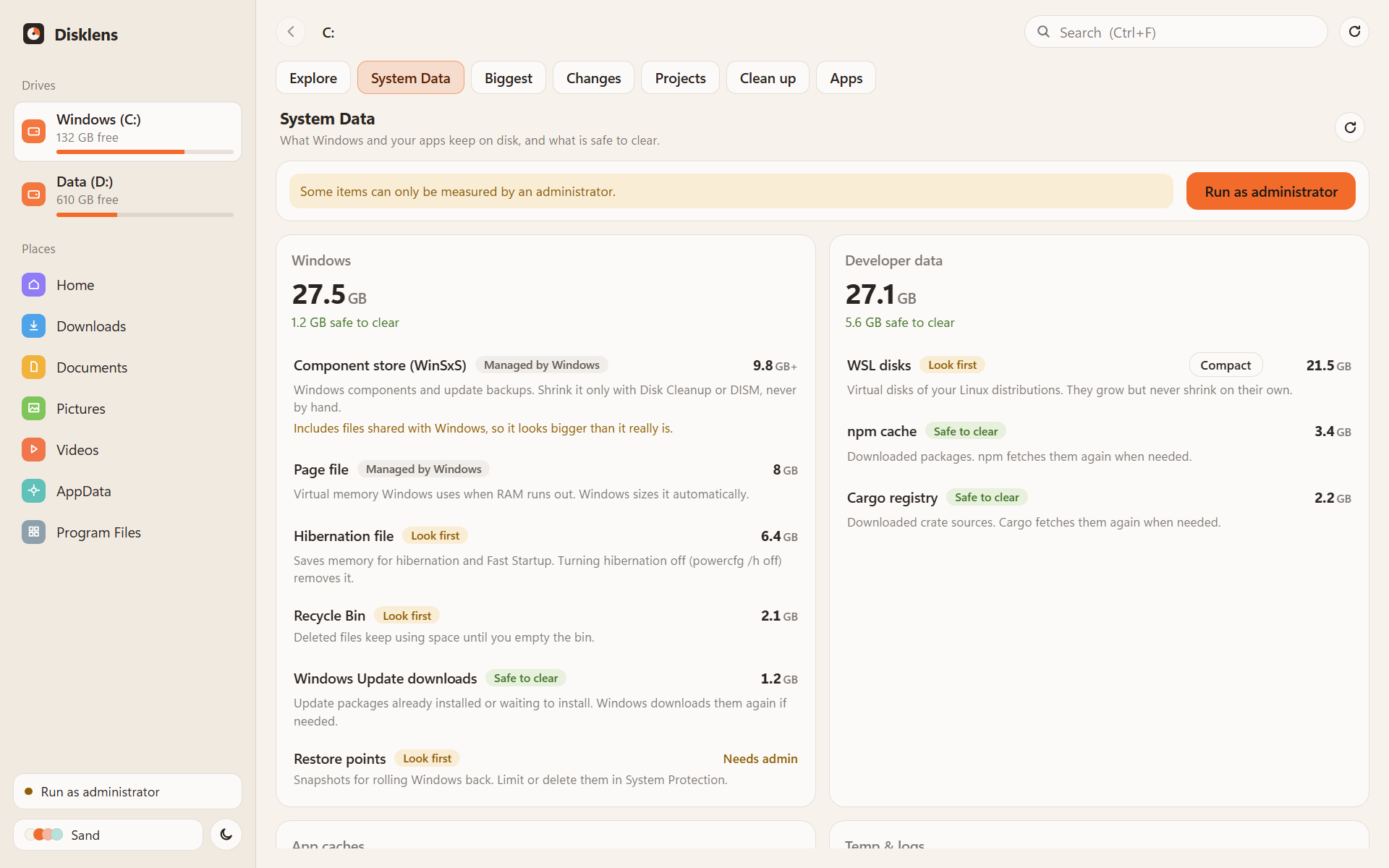This screenshot has height=868, width=1389.
Task: Click the Disklens app logo icon
Action: [x=33, y=34]
